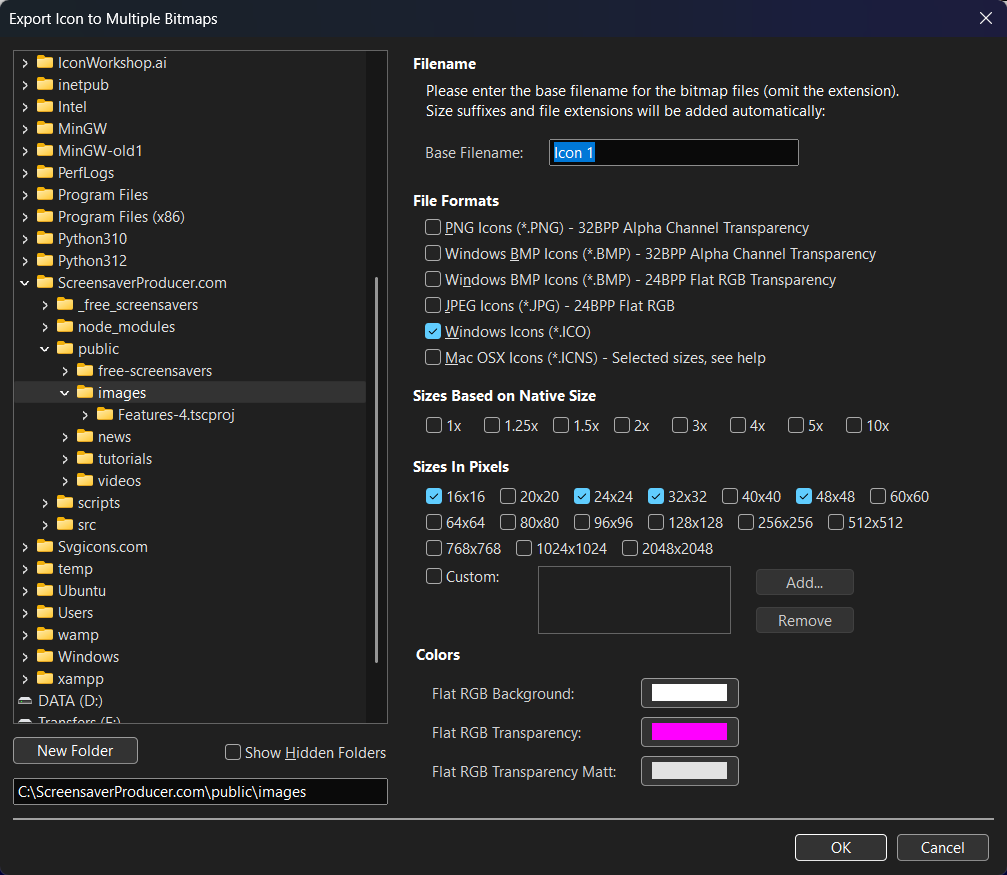
Task: Open the Flat RGB Transparency magenta swatch
Action: 689,732
